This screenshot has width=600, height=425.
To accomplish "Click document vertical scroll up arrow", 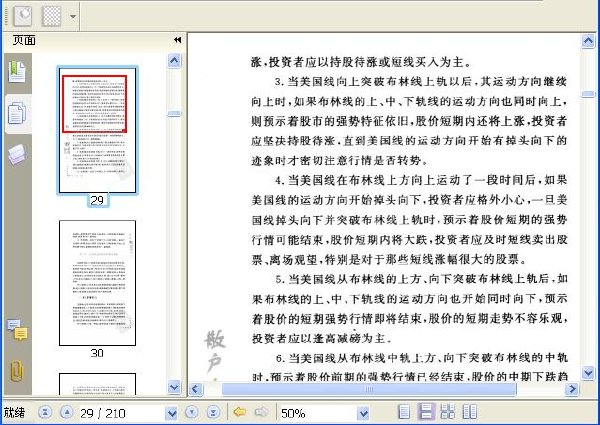I will (588, 41).
